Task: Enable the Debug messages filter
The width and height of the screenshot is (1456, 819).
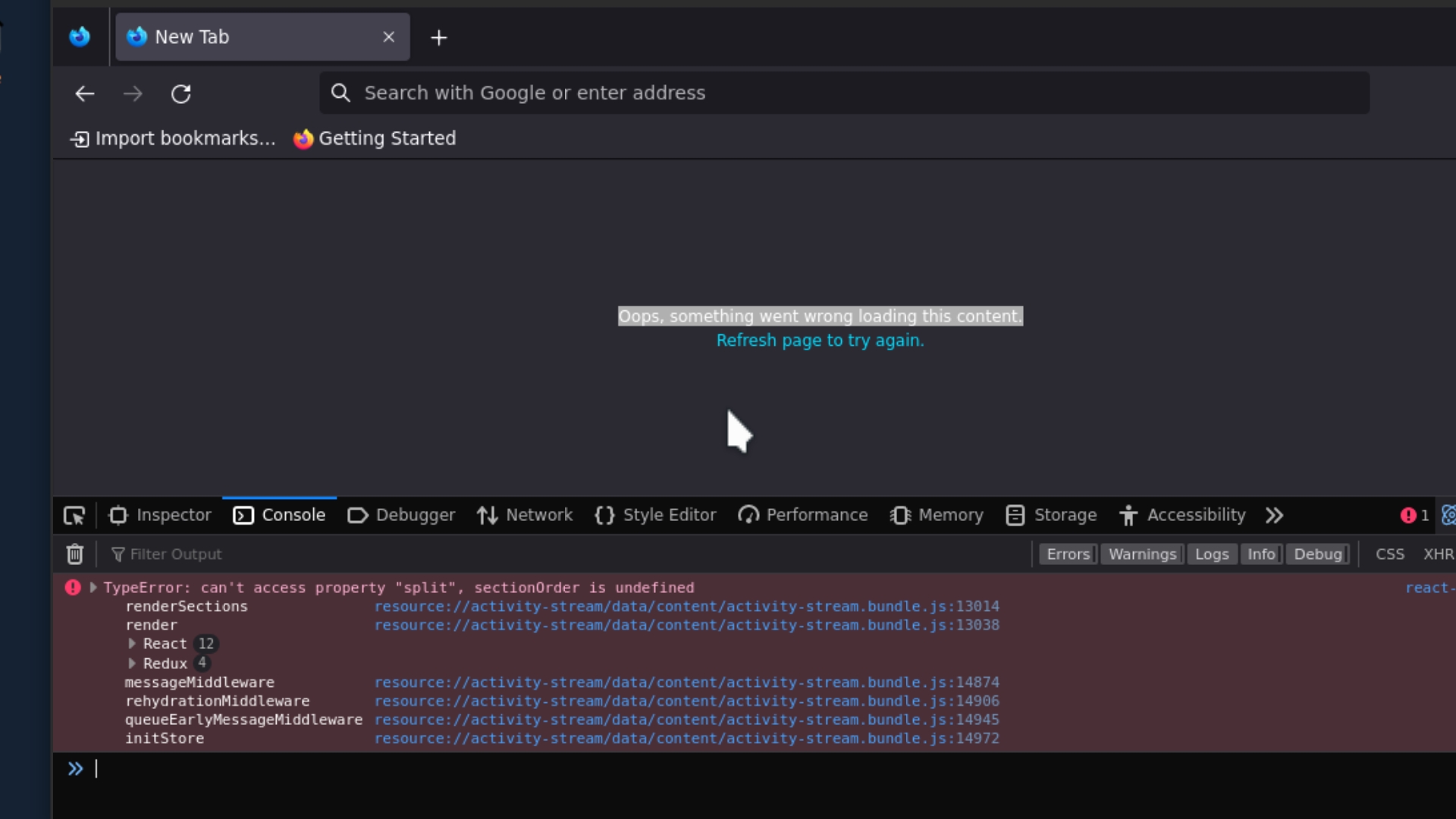Action: pos(1318,554)
